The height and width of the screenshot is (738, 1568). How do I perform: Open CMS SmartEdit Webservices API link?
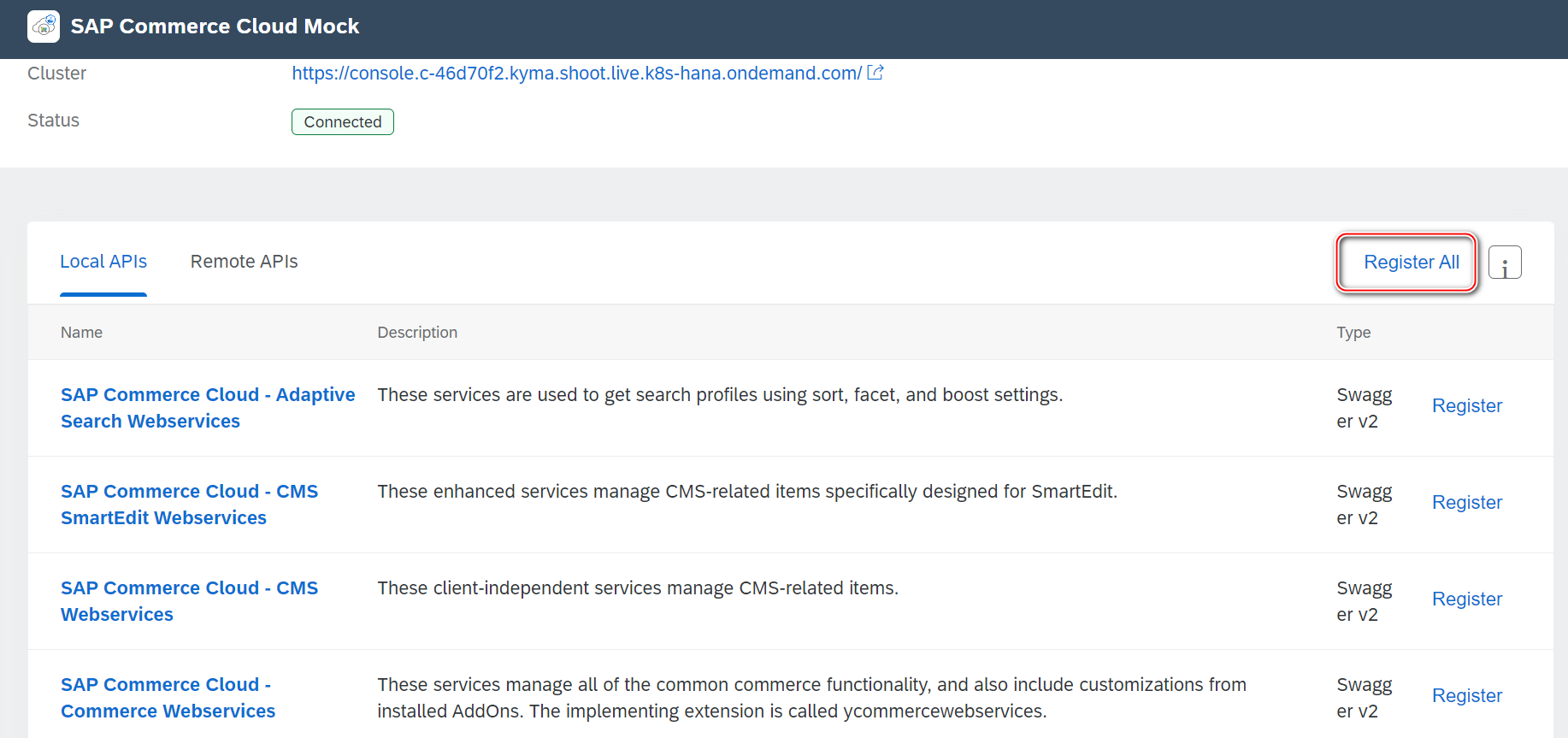click(189, 505)
